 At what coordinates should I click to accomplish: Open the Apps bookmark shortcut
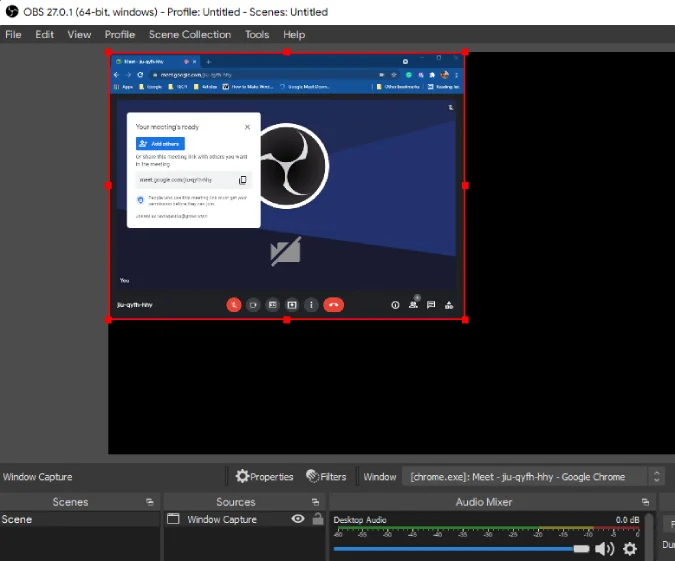tap(124, 87)
